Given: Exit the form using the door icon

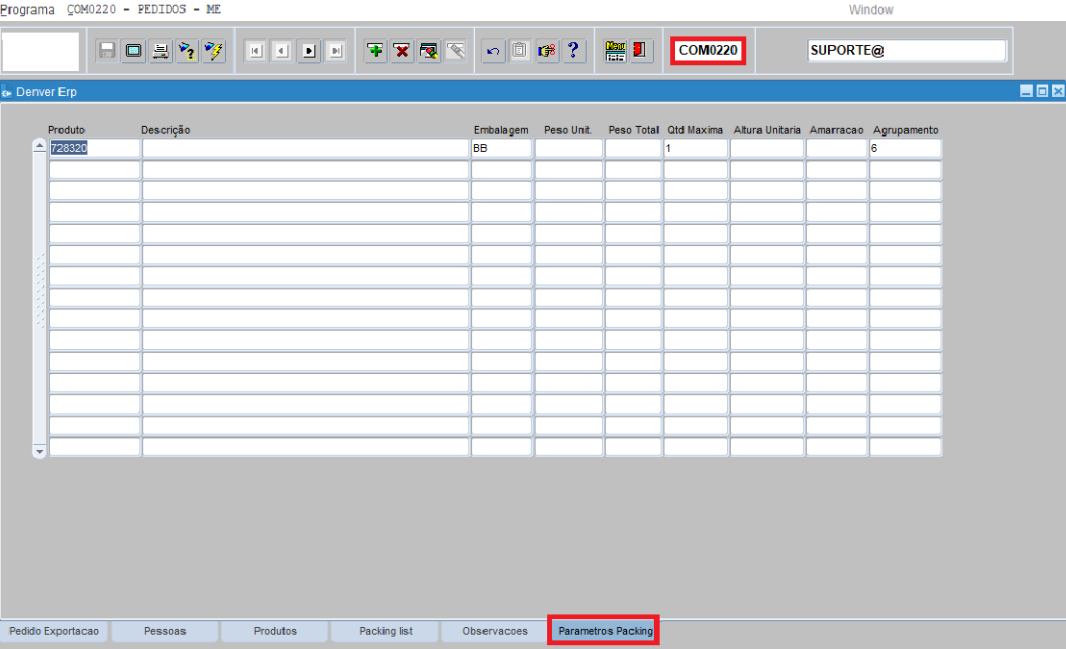Looking at the screenshot, I should (641, 50).
